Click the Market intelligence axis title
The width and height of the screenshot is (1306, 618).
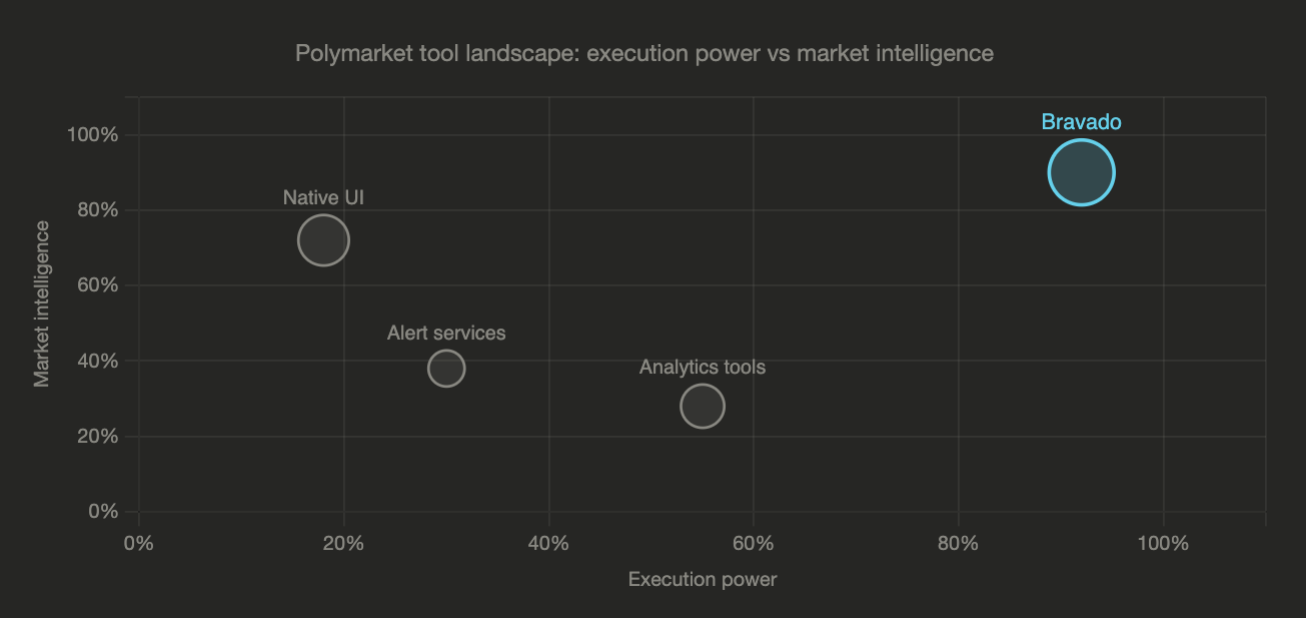42,304
